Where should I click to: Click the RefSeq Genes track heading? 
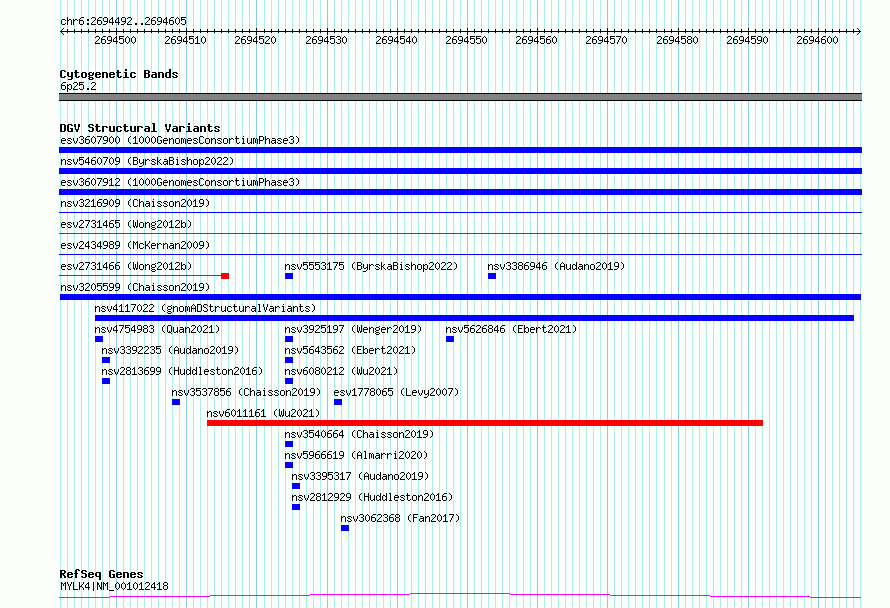(x=101, y=574)
